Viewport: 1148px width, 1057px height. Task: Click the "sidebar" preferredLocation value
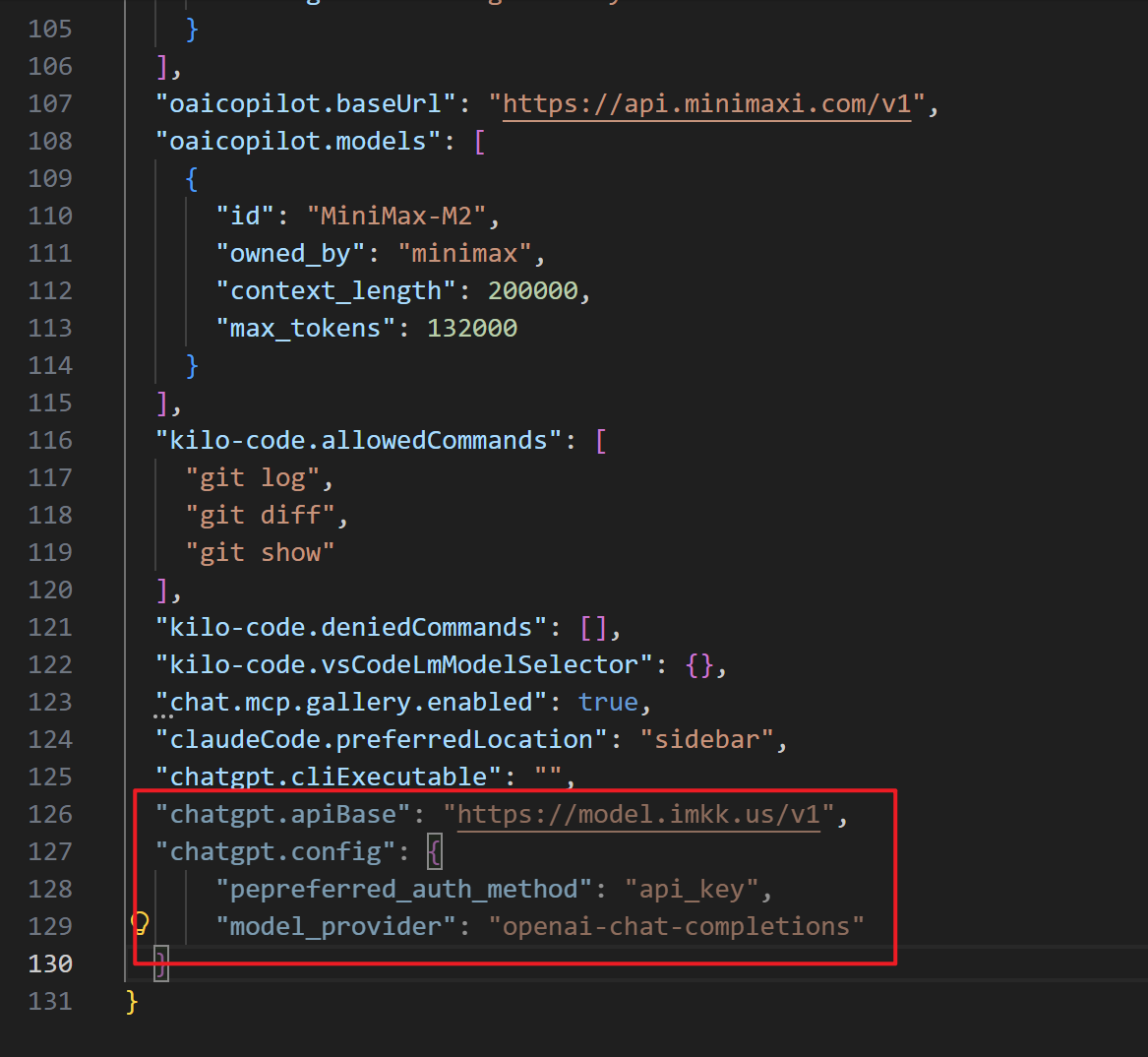[x=706, y=739]
